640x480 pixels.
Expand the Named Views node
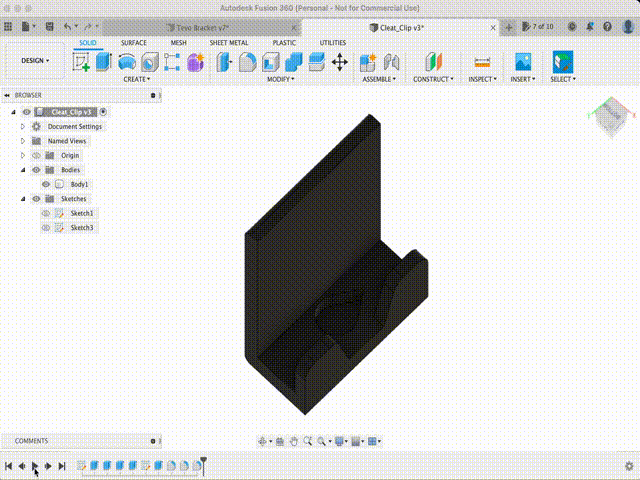click(x=23, y=141)
